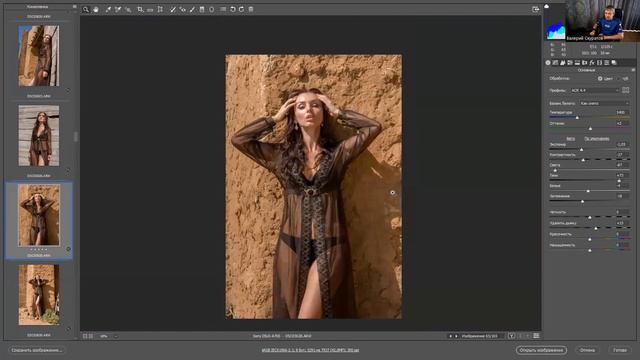The image size is (640, 360).
Task: Open the Presets panel tab
Action: pos(607,62)
